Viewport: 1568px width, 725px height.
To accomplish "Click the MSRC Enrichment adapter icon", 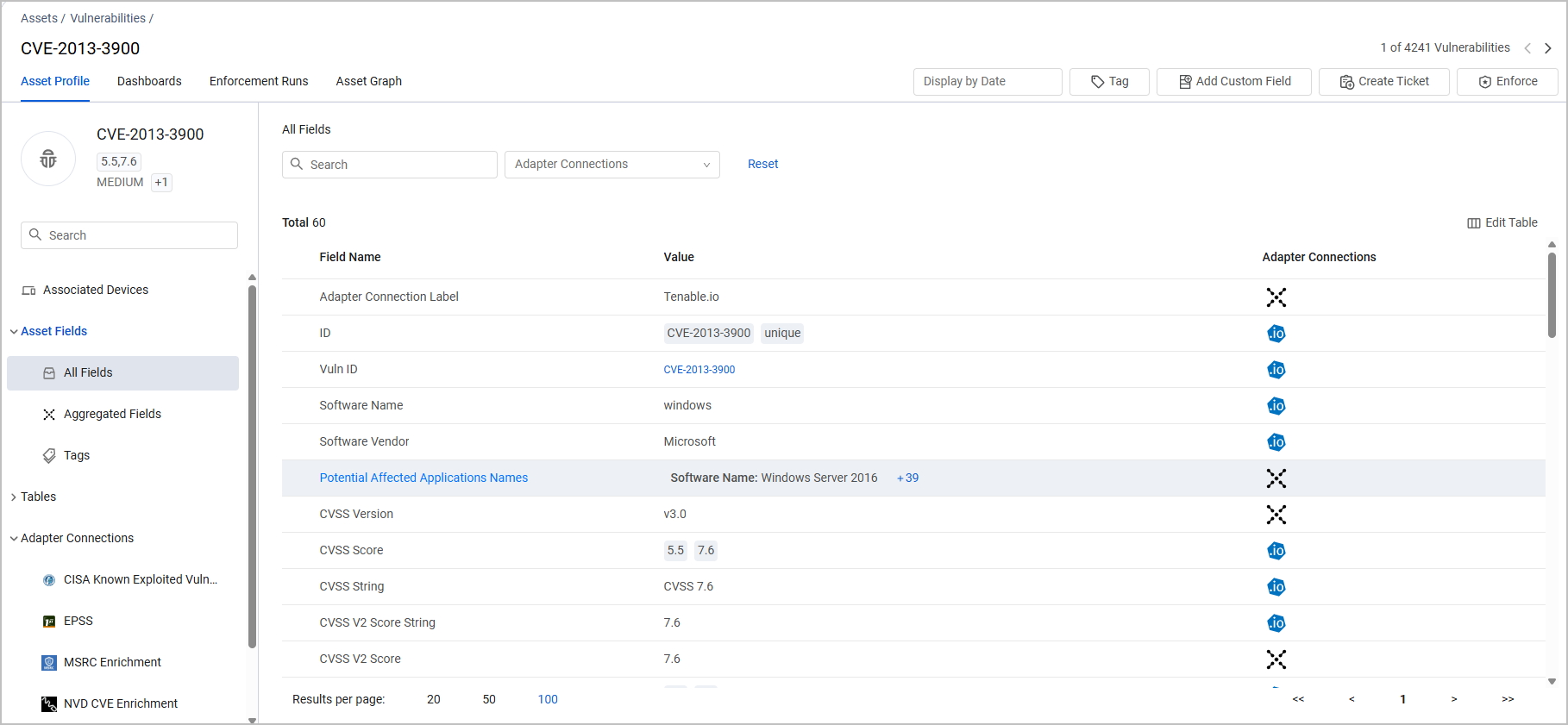I will 49,663.
